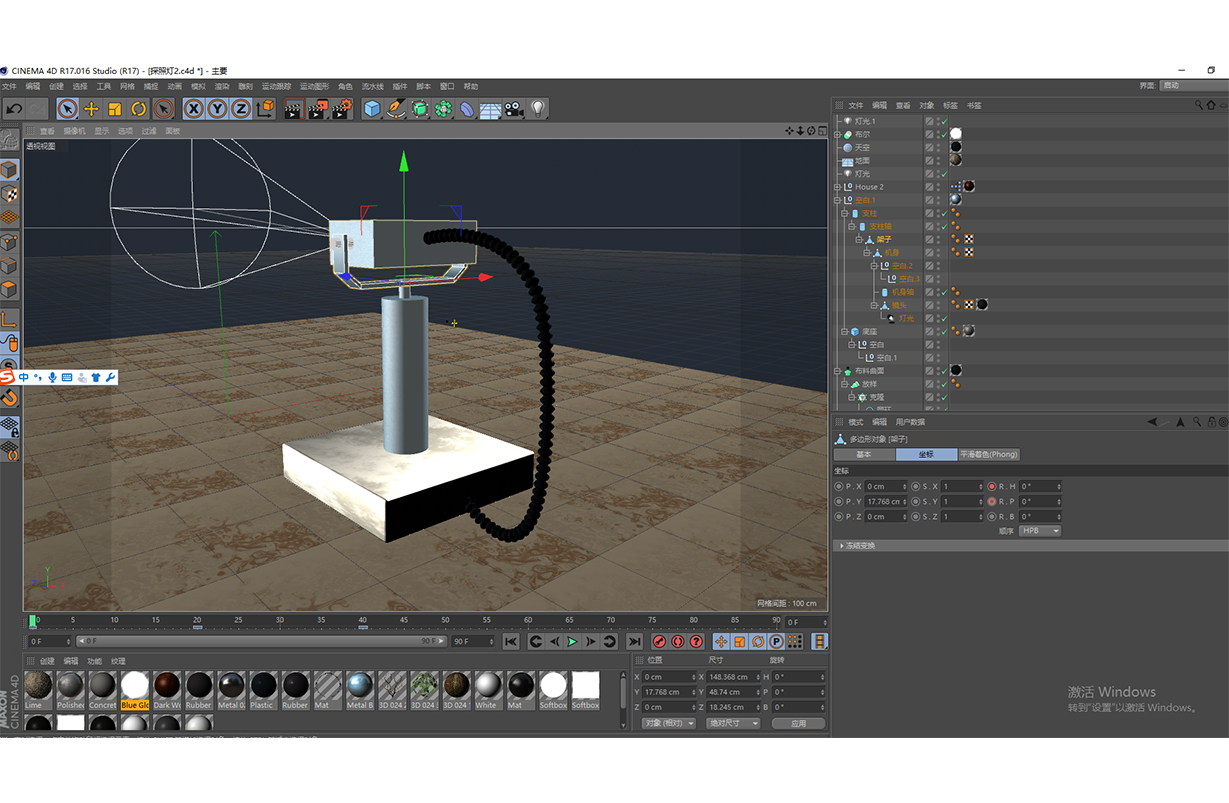Switch to the 基本 attribute tab
Screen dimensions: 1229x803
tap(864, 455)
